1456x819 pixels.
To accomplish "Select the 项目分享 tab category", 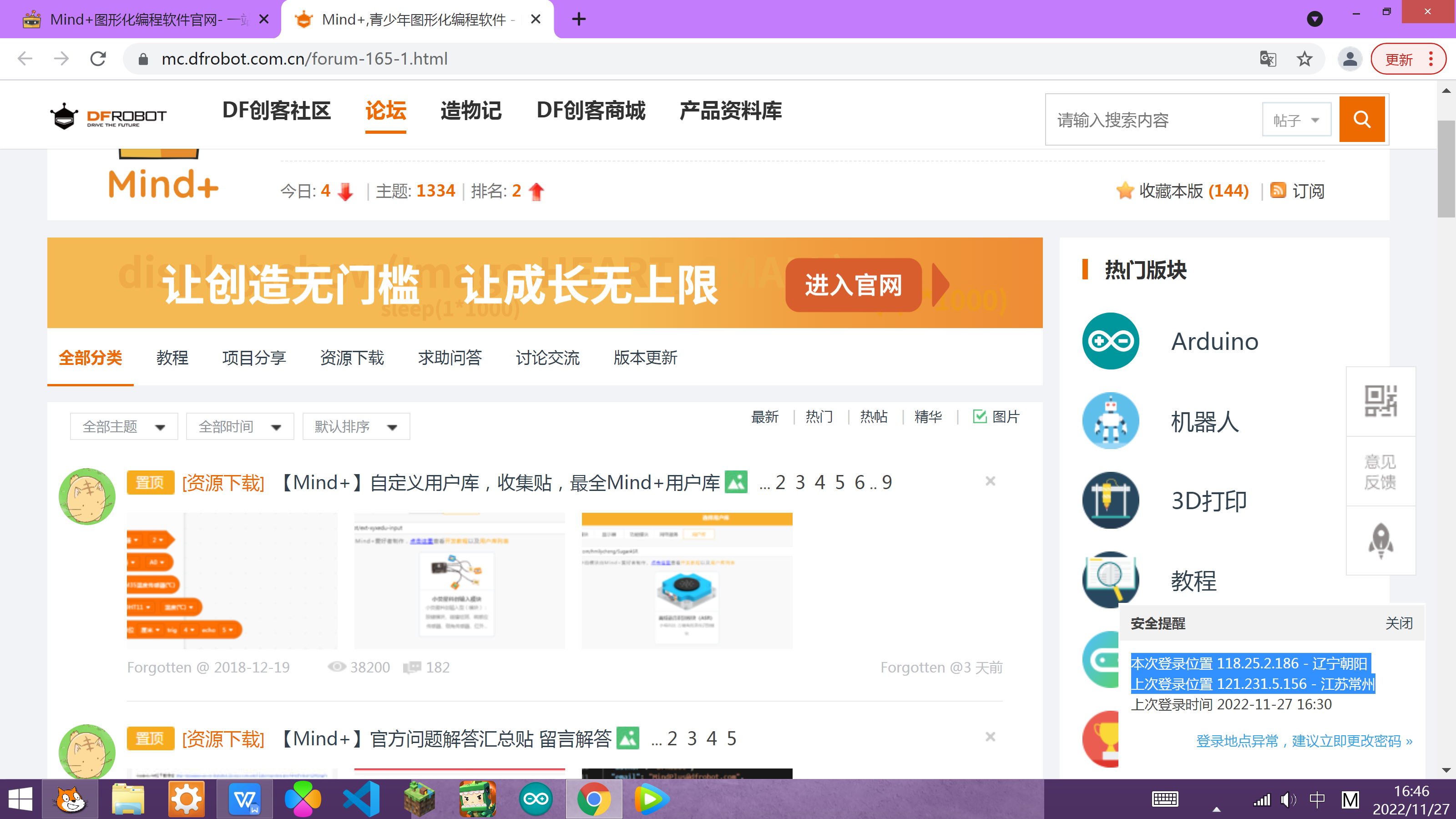I will coord(254,357).
